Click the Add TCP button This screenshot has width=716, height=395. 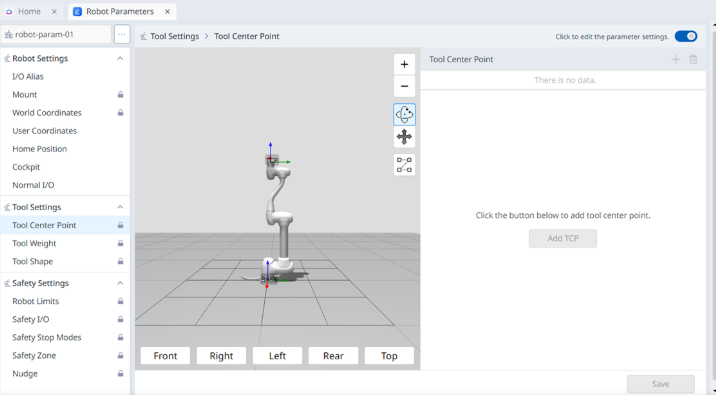563,238
